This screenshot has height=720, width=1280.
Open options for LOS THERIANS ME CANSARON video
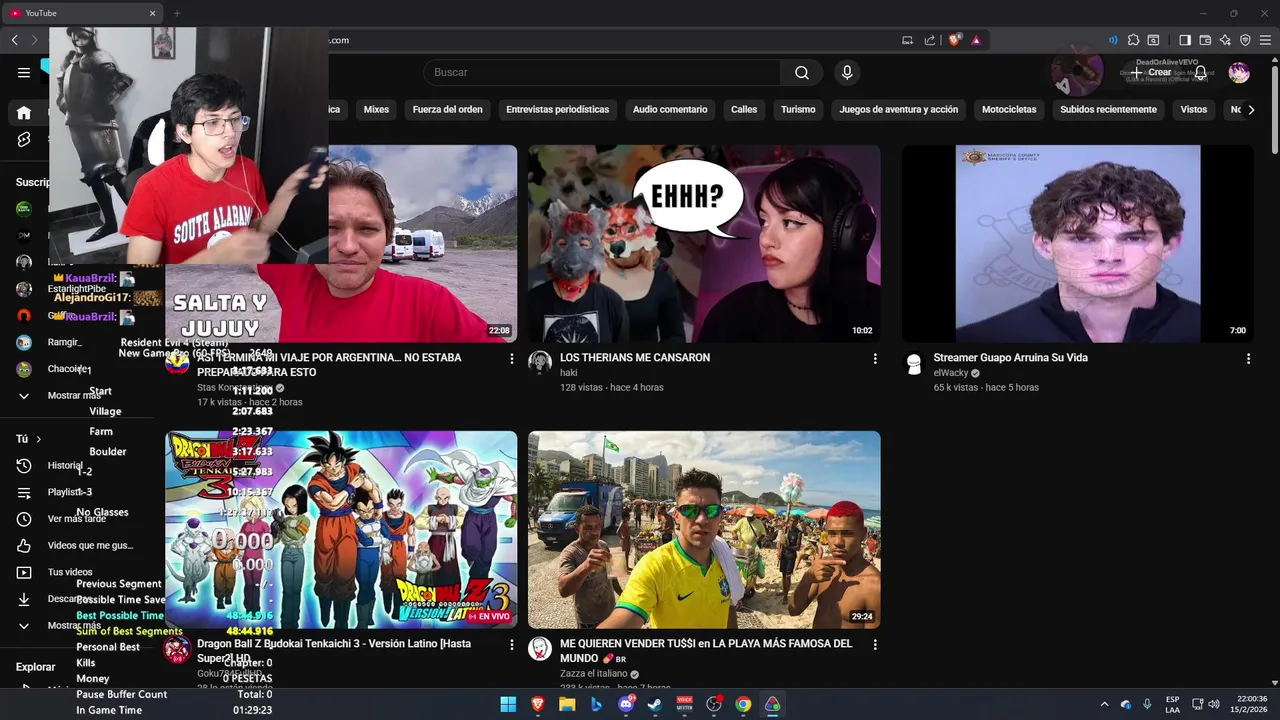click(x=875, y=358)
